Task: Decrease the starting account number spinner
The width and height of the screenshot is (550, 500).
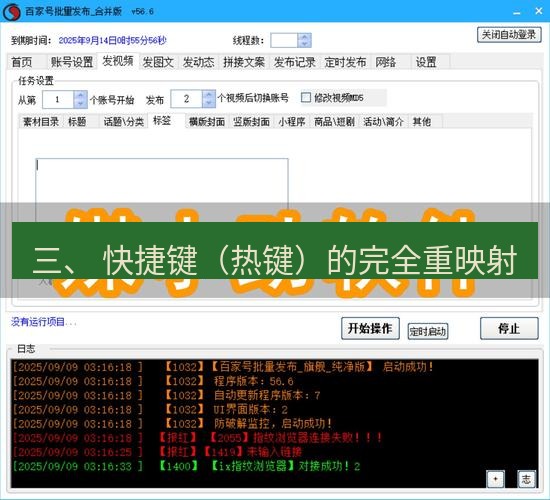Action: [x=80, y=104]
